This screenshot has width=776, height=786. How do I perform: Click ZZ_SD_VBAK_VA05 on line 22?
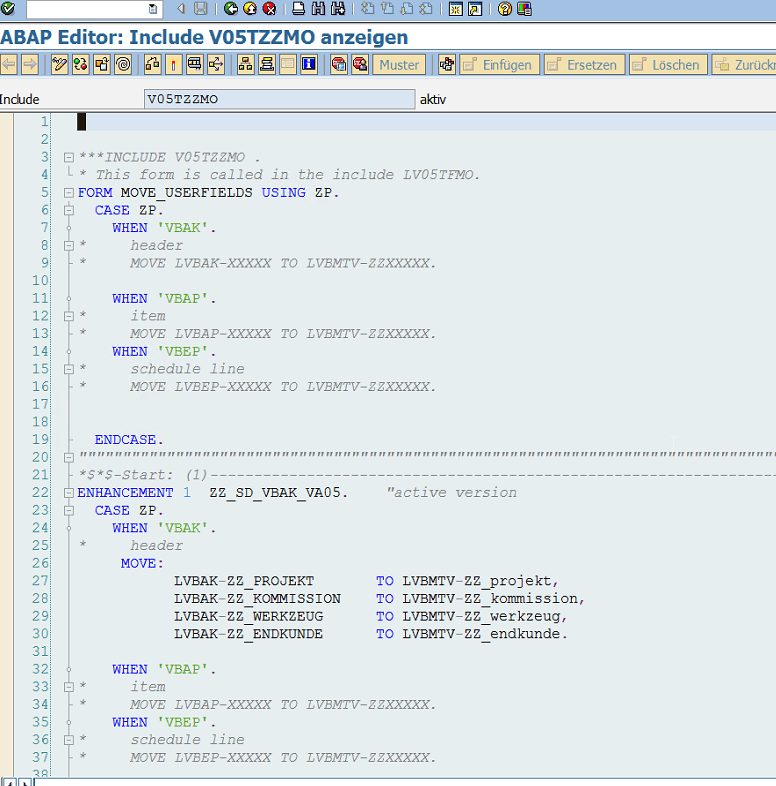(275, 493)
